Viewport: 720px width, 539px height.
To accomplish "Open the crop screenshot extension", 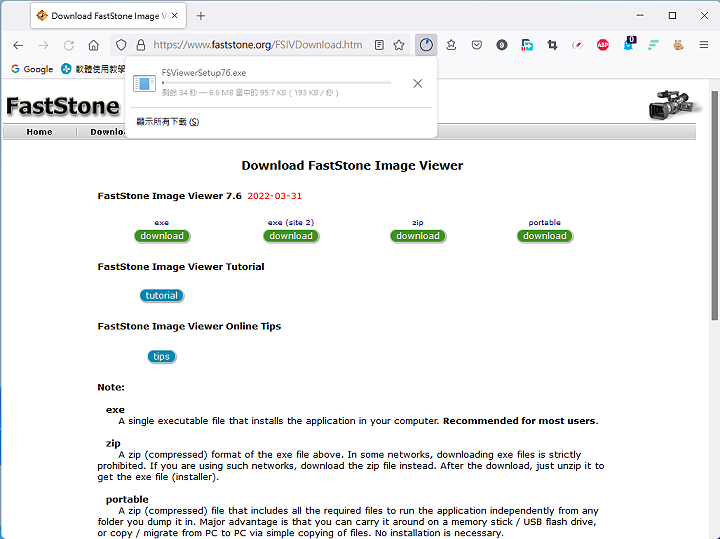I will click(552, 45).
